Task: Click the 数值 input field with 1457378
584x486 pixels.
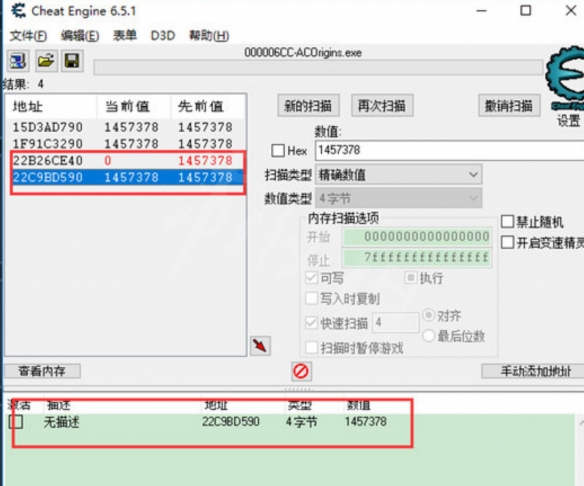Action: pos(450,150)
